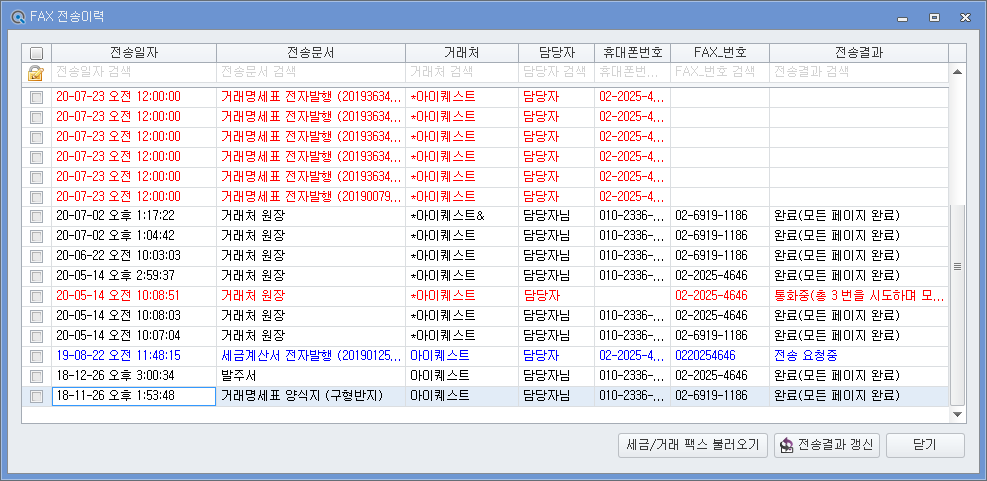Click the vertical scrollbar thumb

pyautogui.click(x=957, y=305)
